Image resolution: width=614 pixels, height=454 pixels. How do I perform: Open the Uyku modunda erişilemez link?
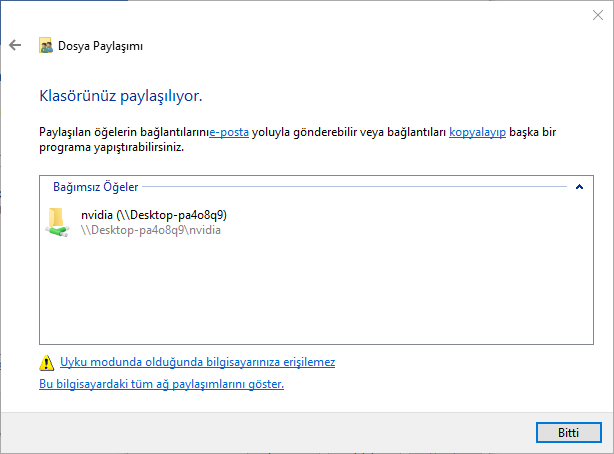(x=197, y=363)
